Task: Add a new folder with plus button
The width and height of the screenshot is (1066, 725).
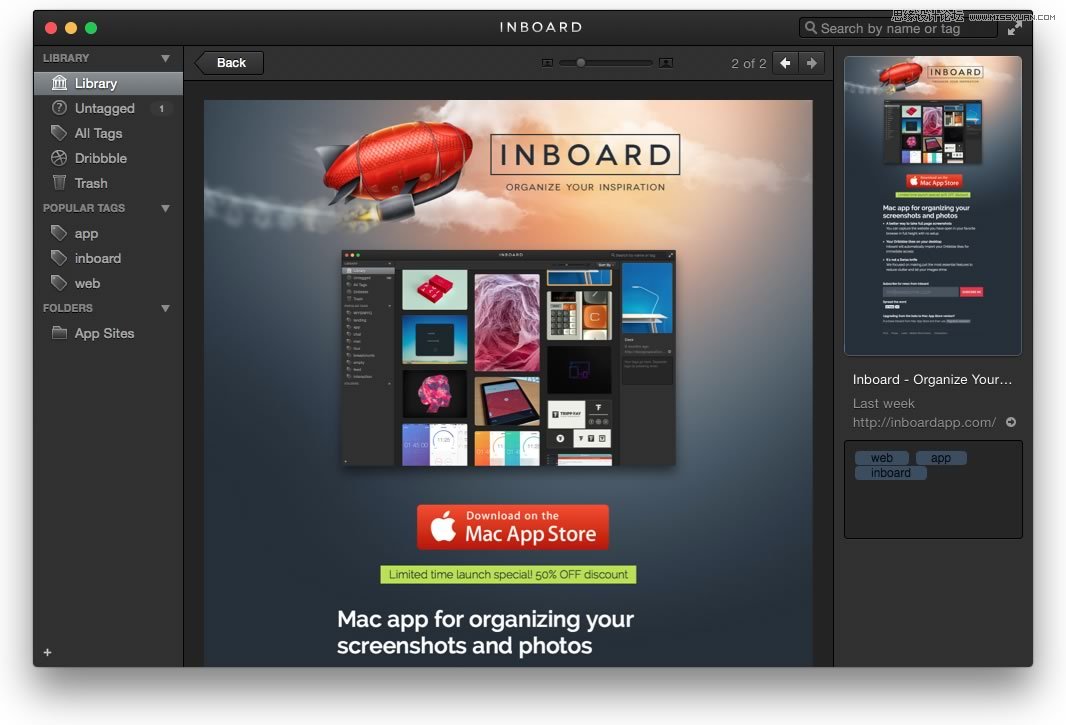Action: tap(48, 652)
